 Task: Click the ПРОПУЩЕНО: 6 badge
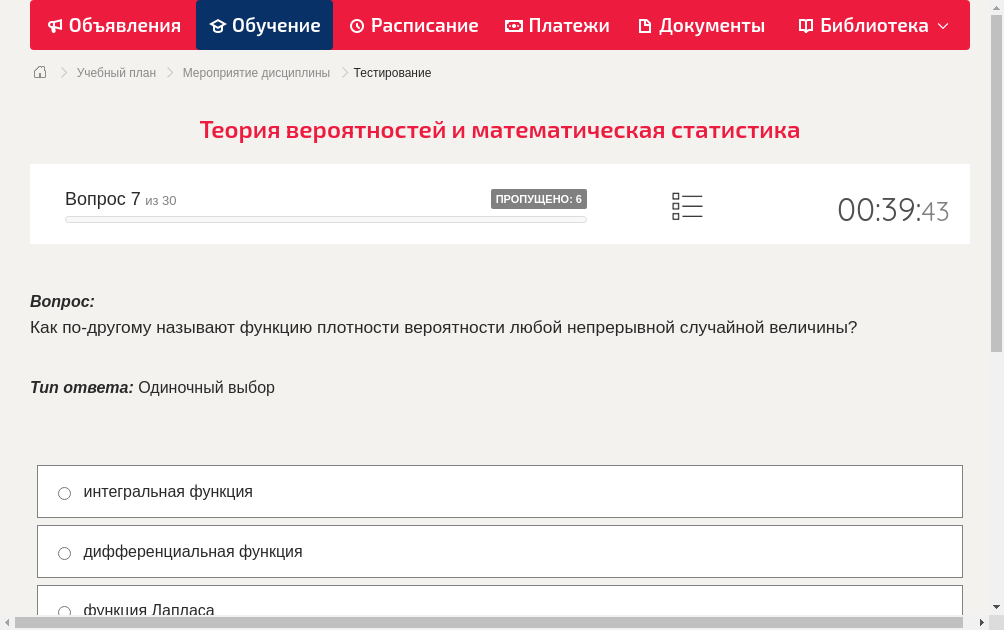pos(540,198)
